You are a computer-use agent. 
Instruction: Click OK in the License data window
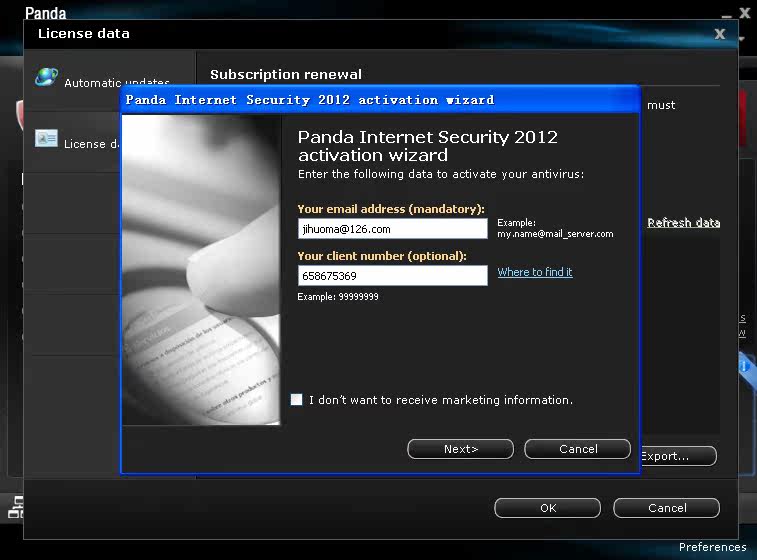pyautogui.click(x=547, y=508)
